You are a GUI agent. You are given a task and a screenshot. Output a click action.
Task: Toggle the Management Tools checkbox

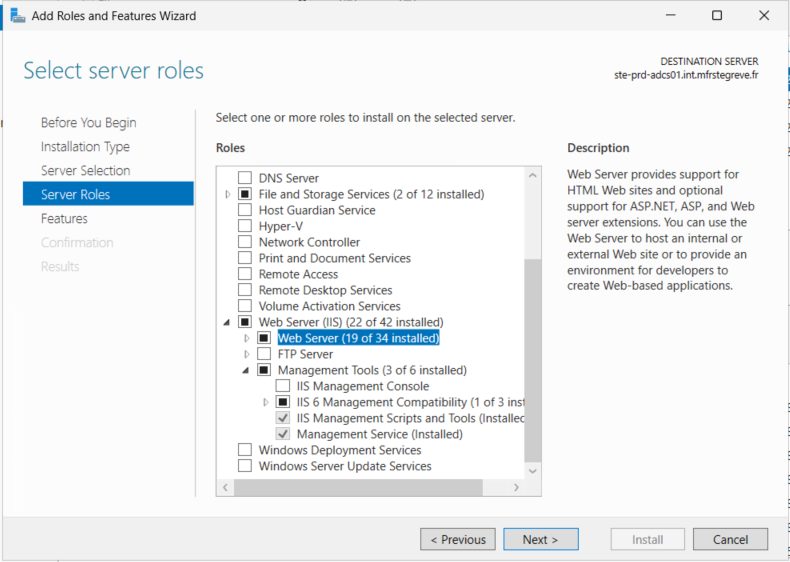click(x=264, y=370)
